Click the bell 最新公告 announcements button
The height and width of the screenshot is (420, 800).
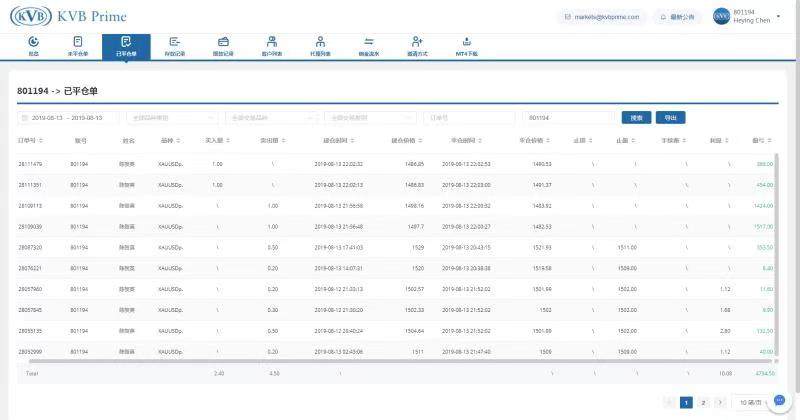[x=677, y=17]
